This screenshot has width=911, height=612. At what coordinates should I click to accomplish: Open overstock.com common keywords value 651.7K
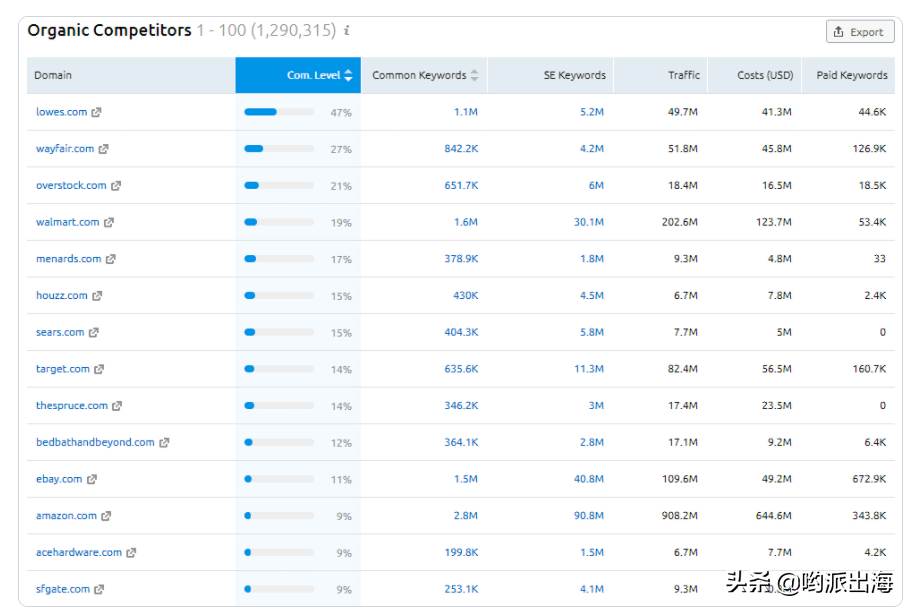[x=461, y=185]
